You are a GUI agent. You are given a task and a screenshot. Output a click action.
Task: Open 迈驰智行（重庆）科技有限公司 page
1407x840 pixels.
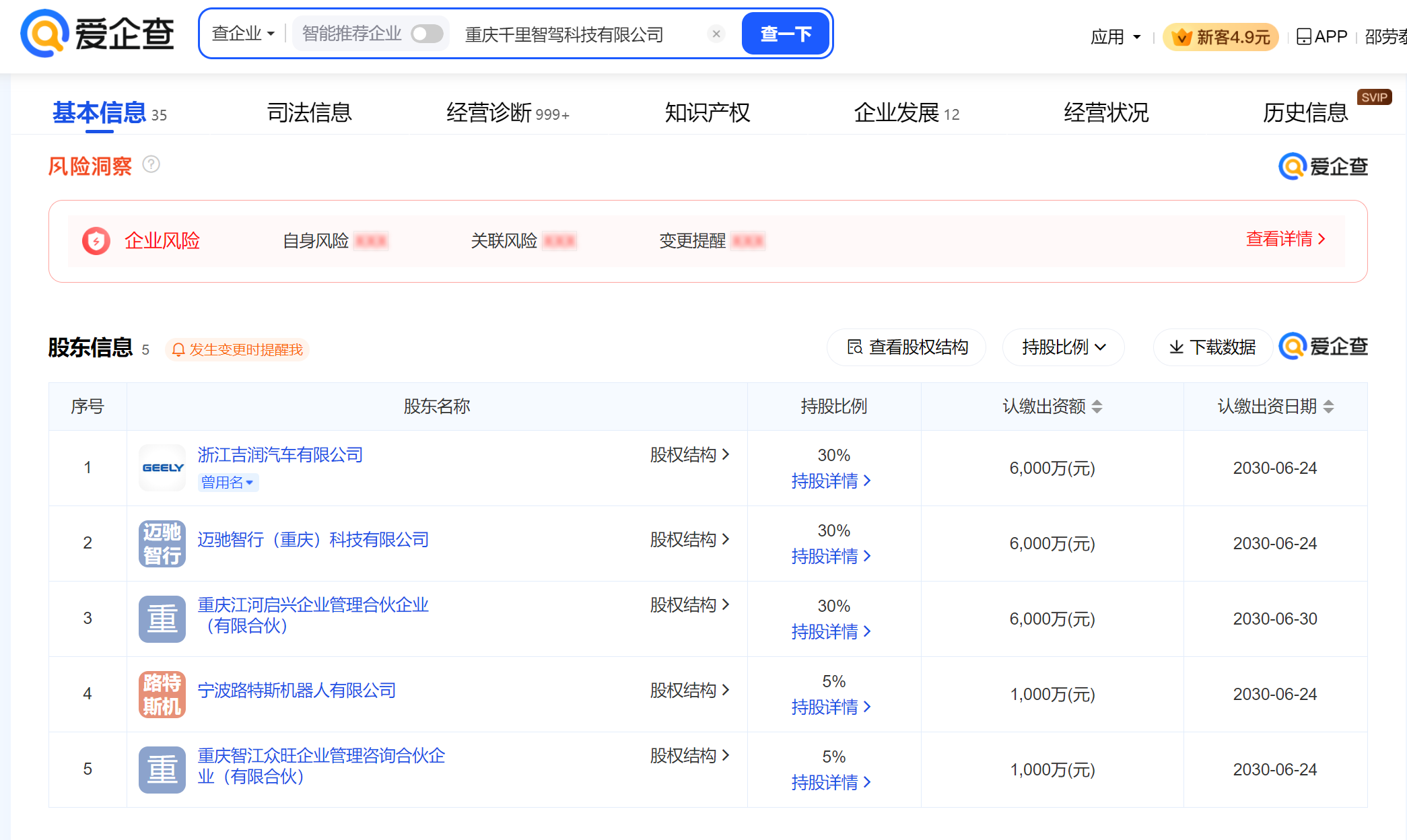[x=313, y=540]
